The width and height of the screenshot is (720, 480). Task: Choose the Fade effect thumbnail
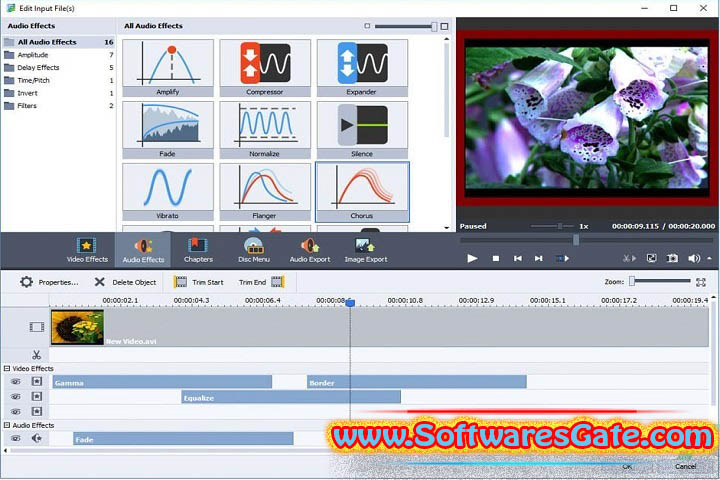point(168,130)
